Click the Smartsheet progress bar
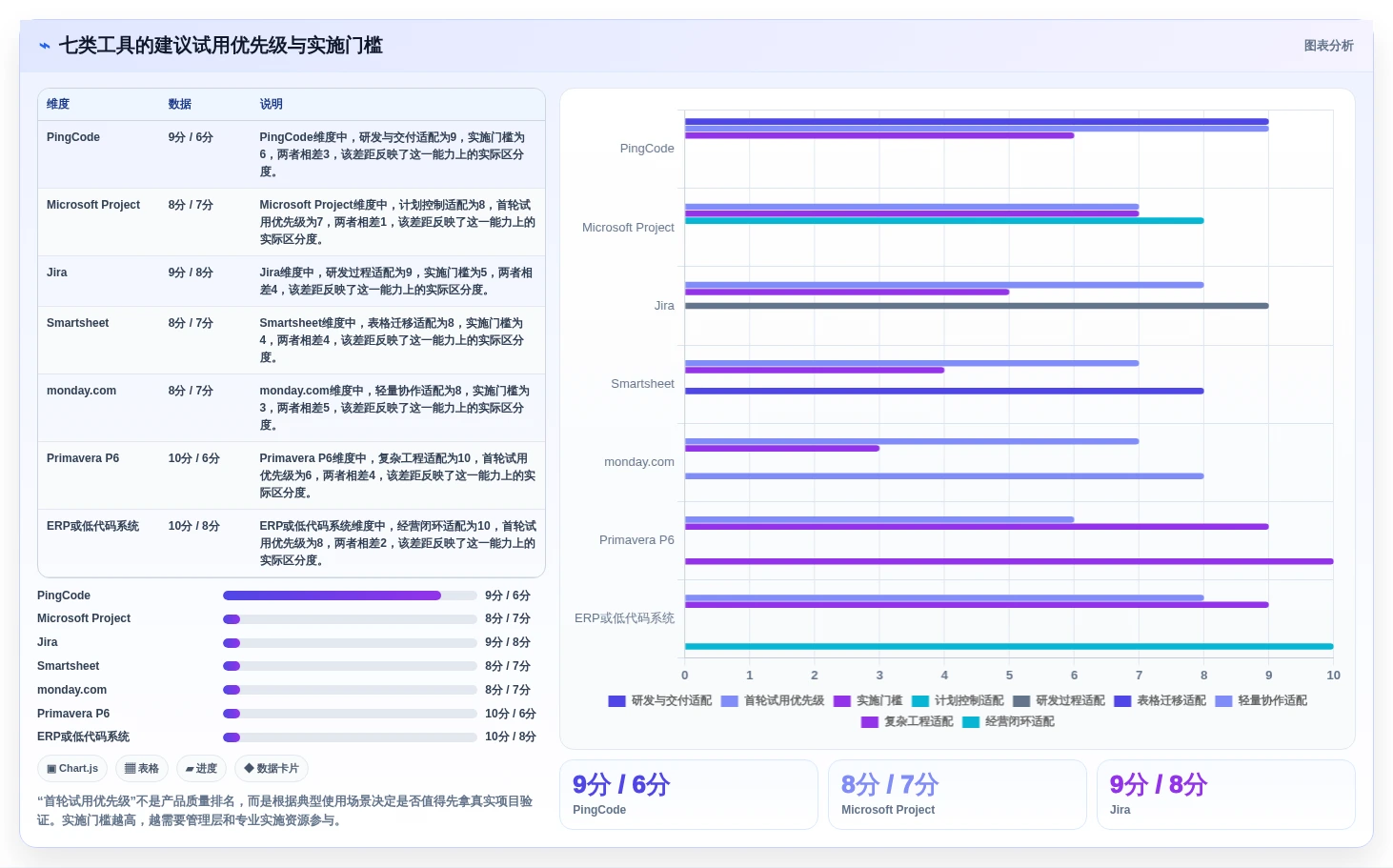Image resolution: width=1393 pixels, height=868 pixels. click(x=350, y=666)
